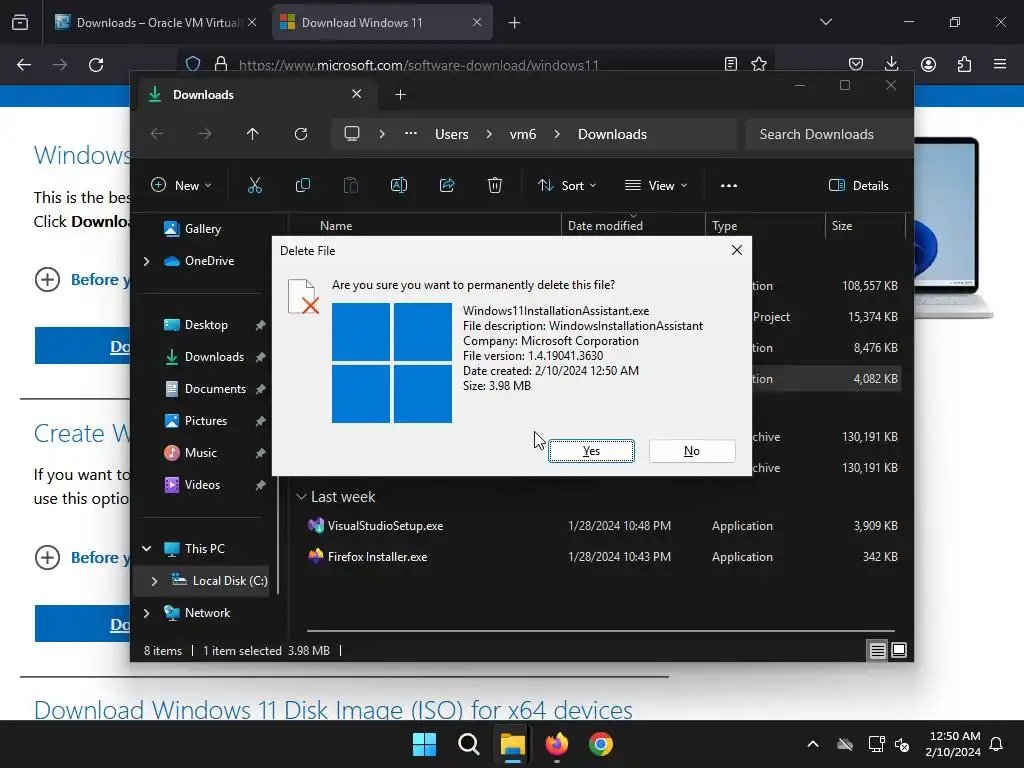The height and width of the screenshot is (768, 1024).
Task: Click the Forward arrow in Explorer
Action: pos(205,134)
